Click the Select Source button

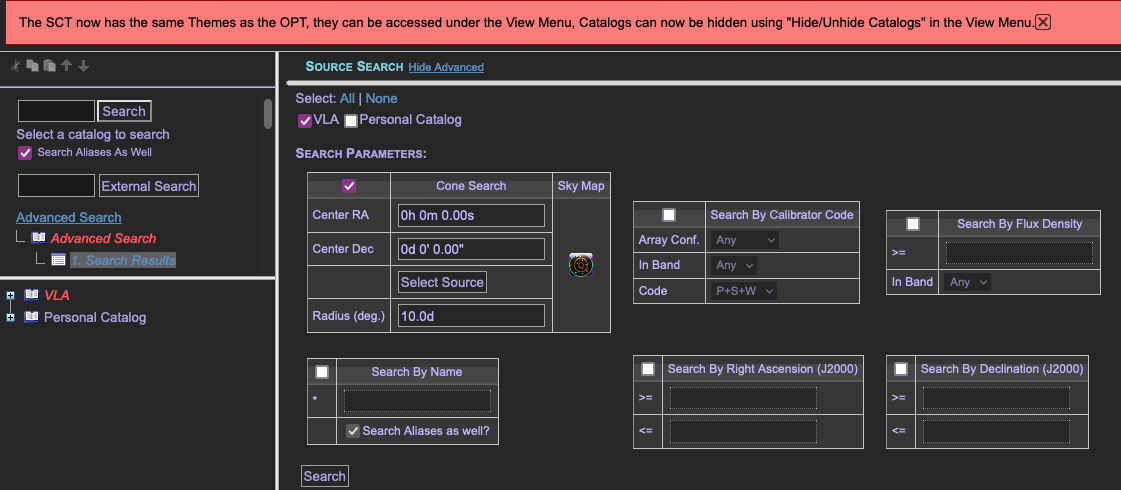point(442,282)
